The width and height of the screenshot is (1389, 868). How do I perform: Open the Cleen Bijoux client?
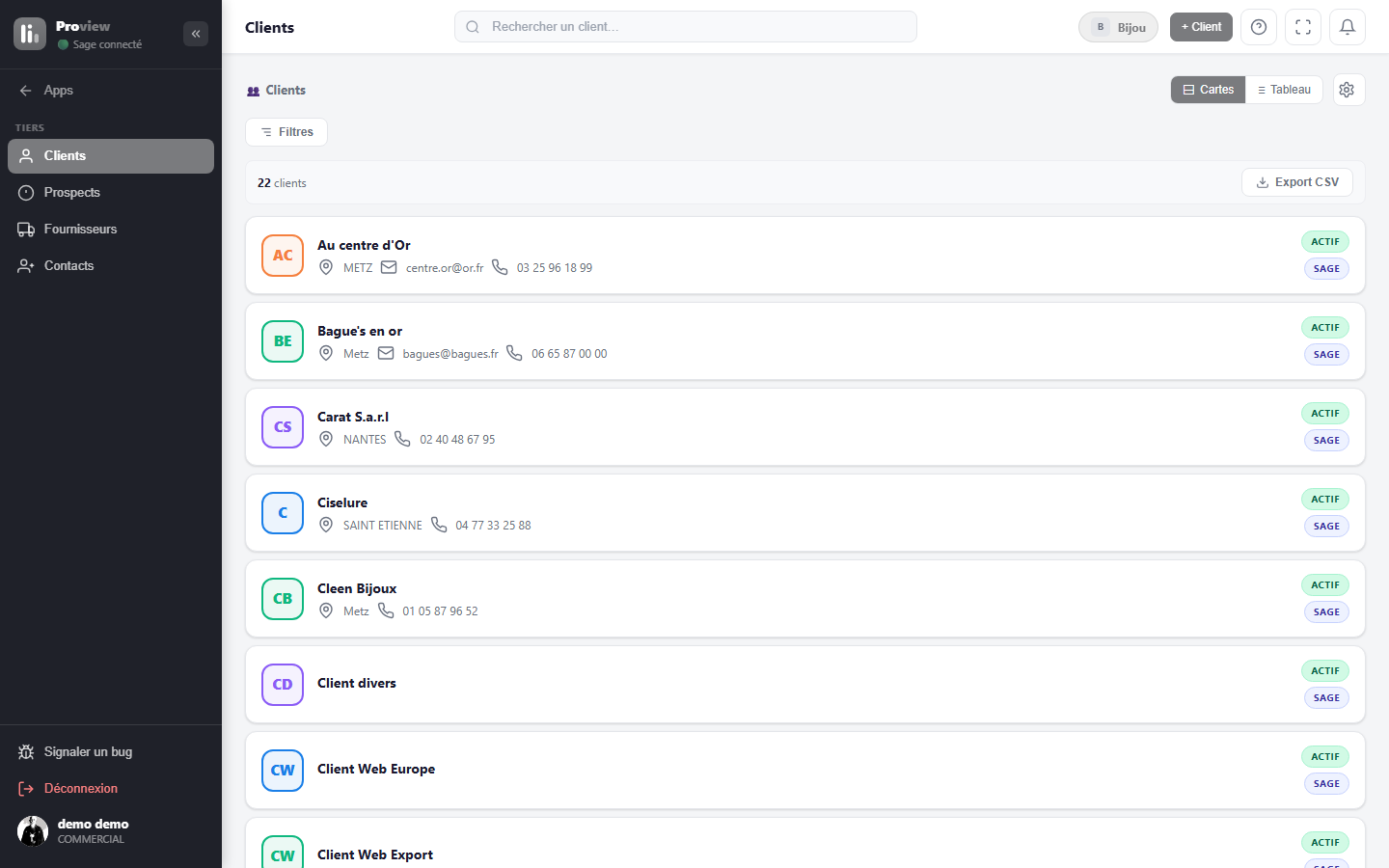pyautogui.click(x=805, y=599)
